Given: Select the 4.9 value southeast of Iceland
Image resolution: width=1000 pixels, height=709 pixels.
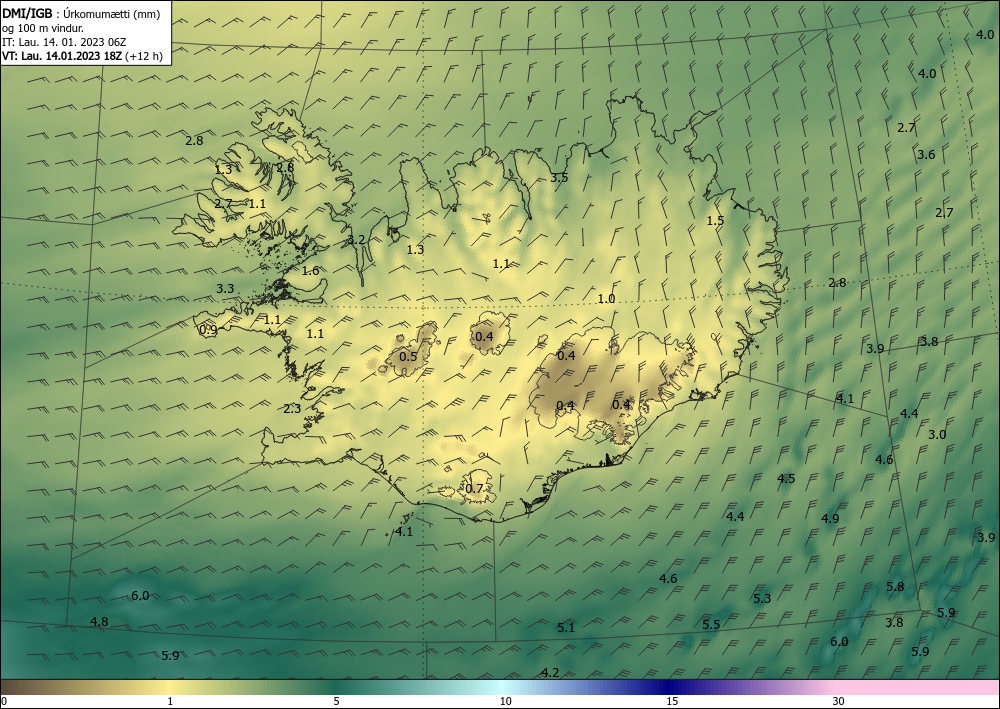Looking at the screenshot, I should pyautogui.click(x=830, y=519).
